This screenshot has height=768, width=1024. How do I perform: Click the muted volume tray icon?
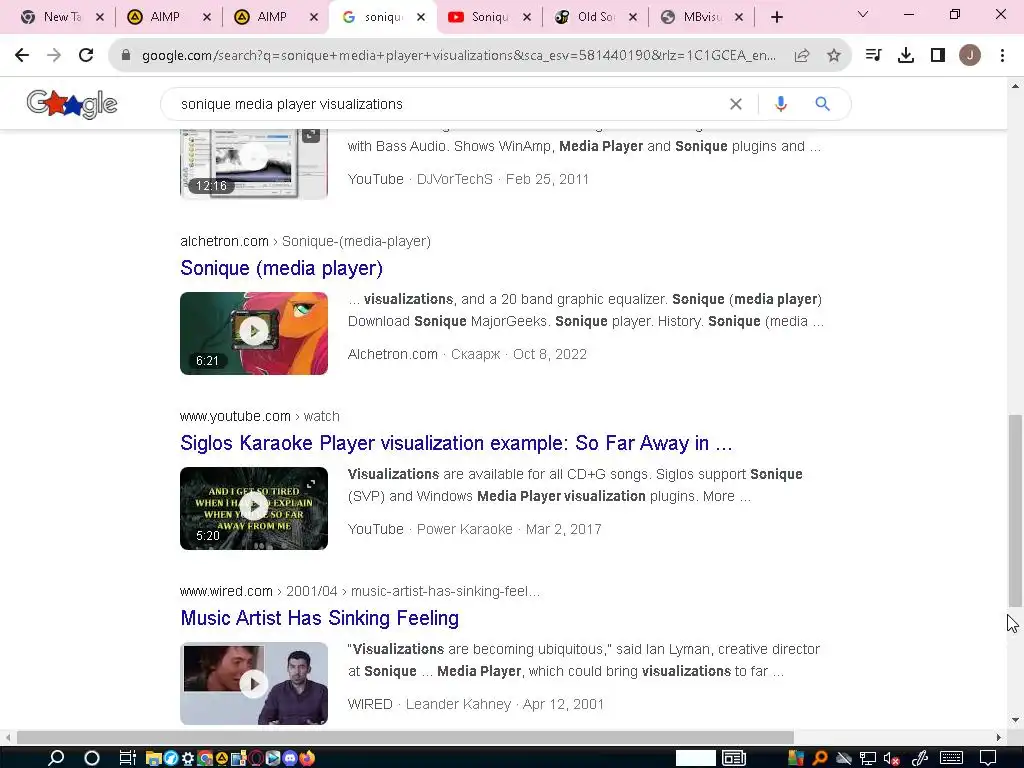pos(891,758)
